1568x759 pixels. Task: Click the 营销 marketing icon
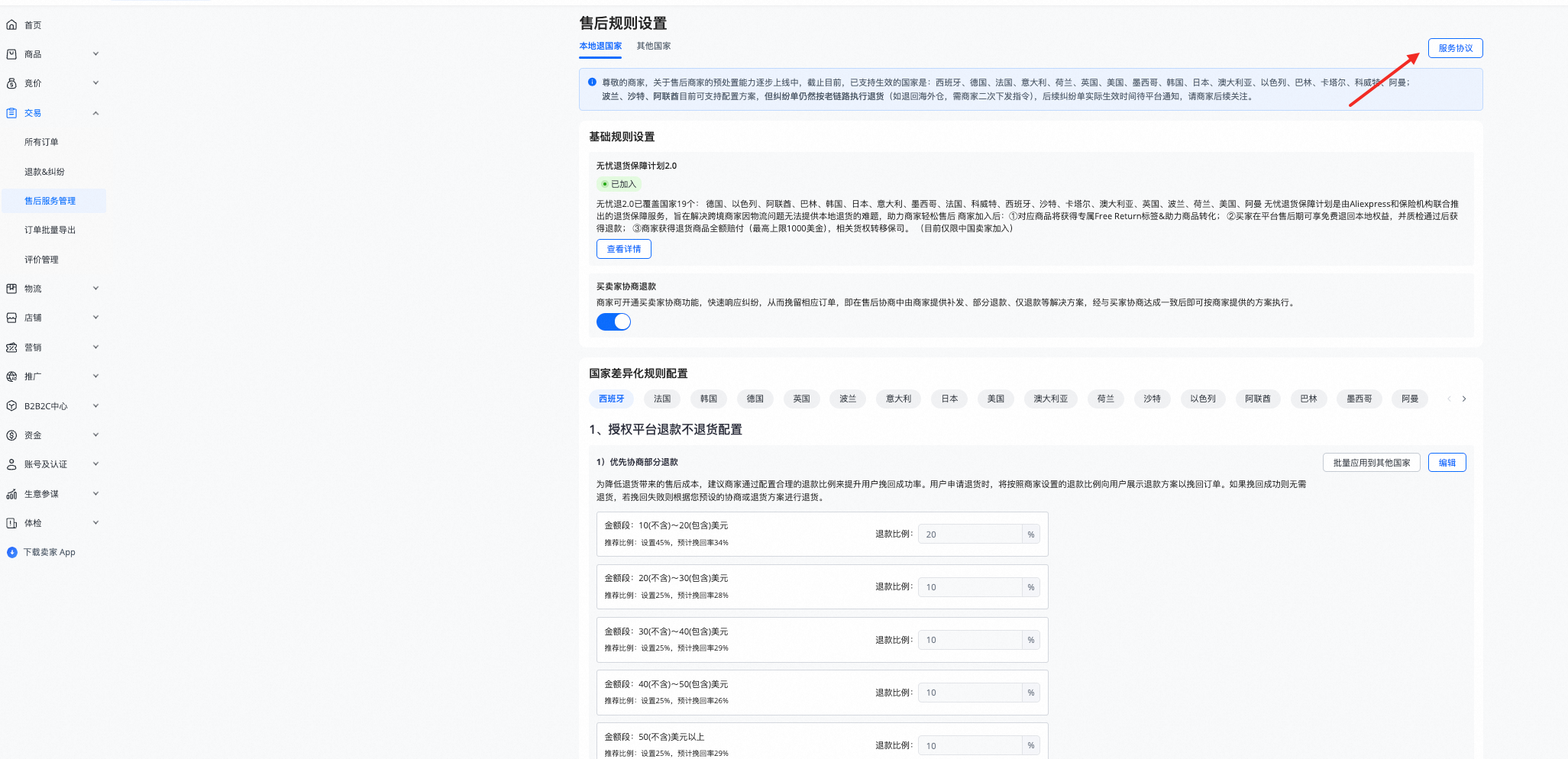pyautogui.click(x=11, y=347)
